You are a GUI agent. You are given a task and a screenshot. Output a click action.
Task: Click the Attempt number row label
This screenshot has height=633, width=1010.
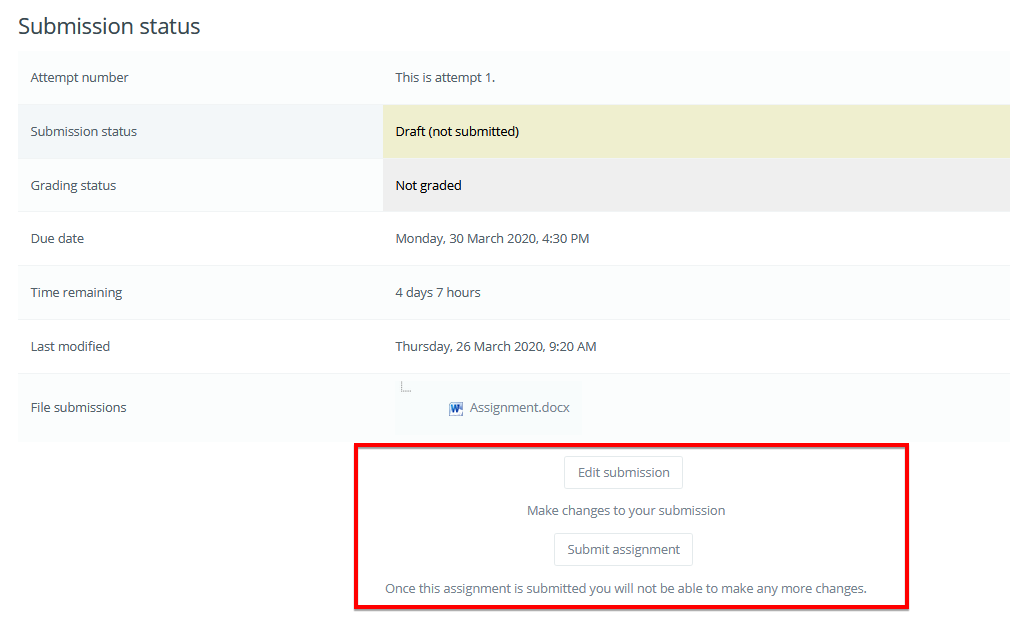coord(79,77)
